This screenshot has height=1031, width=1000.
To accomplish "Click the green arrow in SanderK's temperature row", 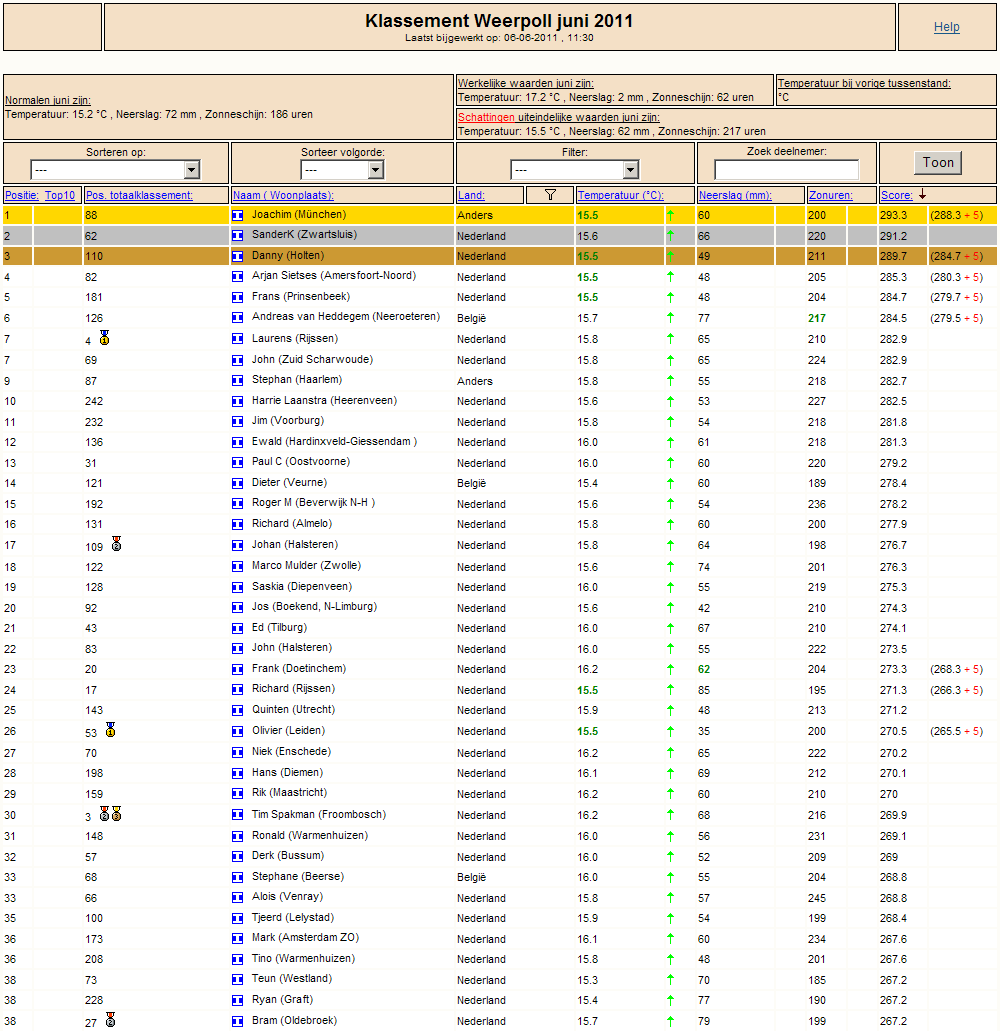I will point(670,235).
